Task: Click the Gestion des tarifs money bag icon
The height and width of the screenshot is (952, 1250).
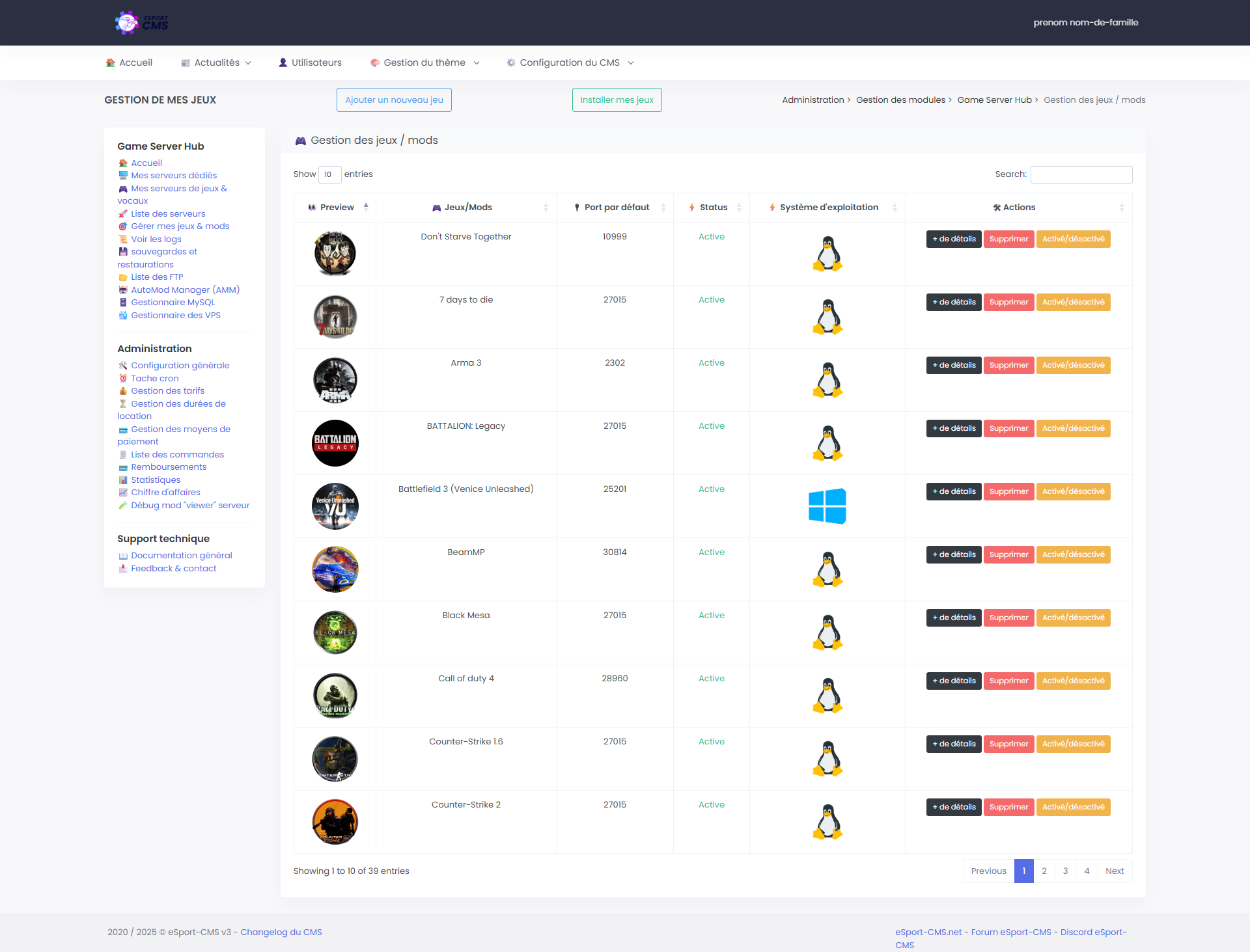Action: 123,391
